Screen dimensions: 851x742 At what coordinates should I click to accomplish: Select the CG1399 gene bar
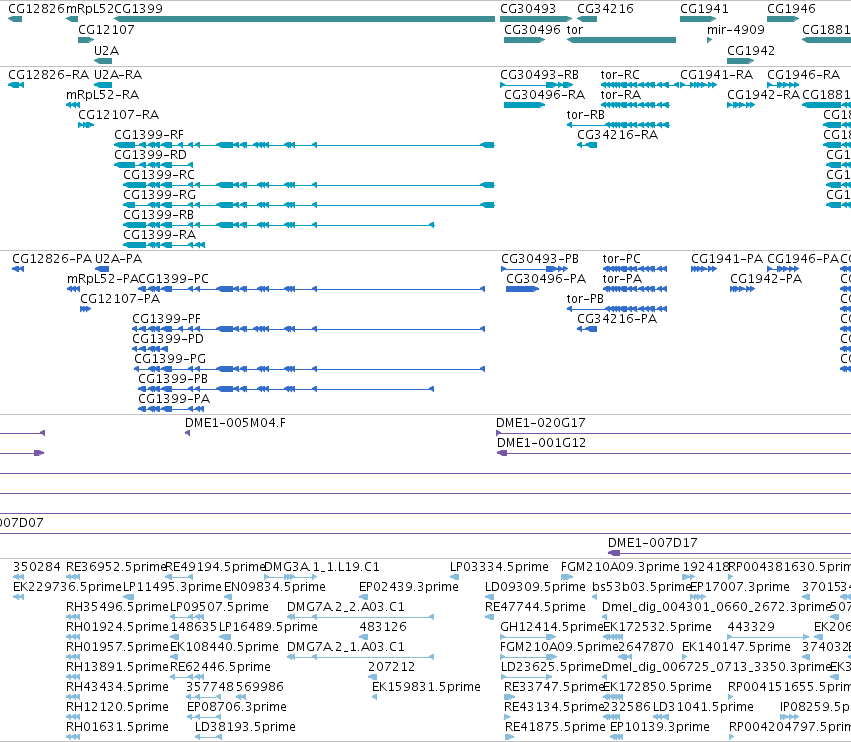click(304, 19)
